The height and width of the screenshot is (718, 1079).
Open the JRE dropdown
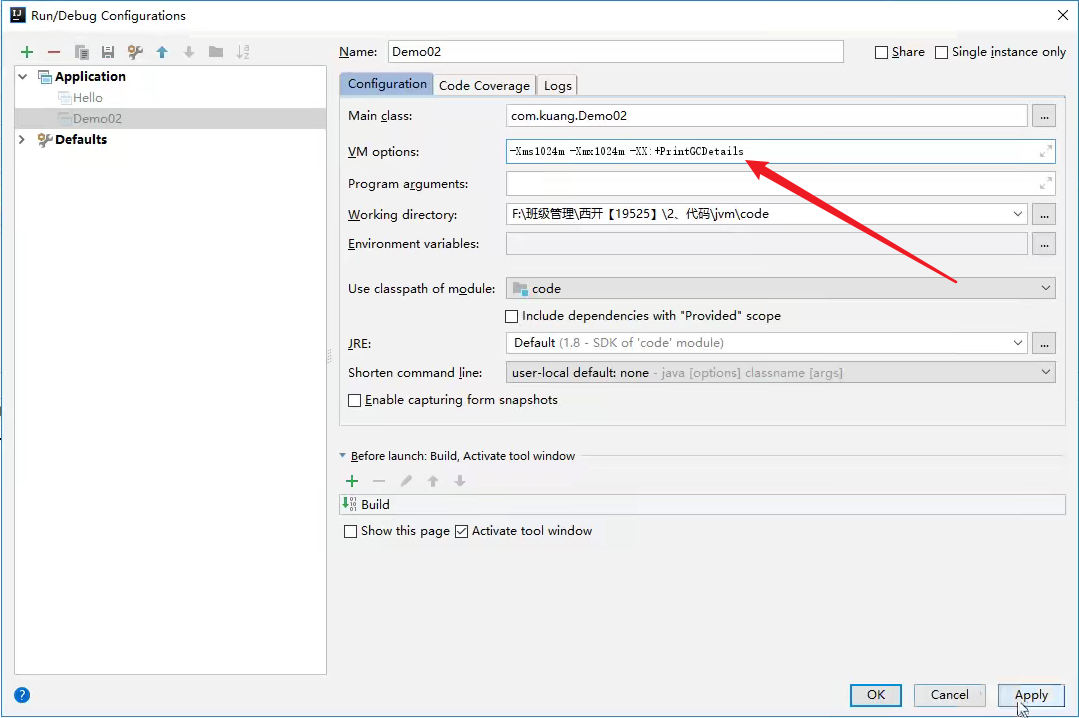coord(1018,343)
